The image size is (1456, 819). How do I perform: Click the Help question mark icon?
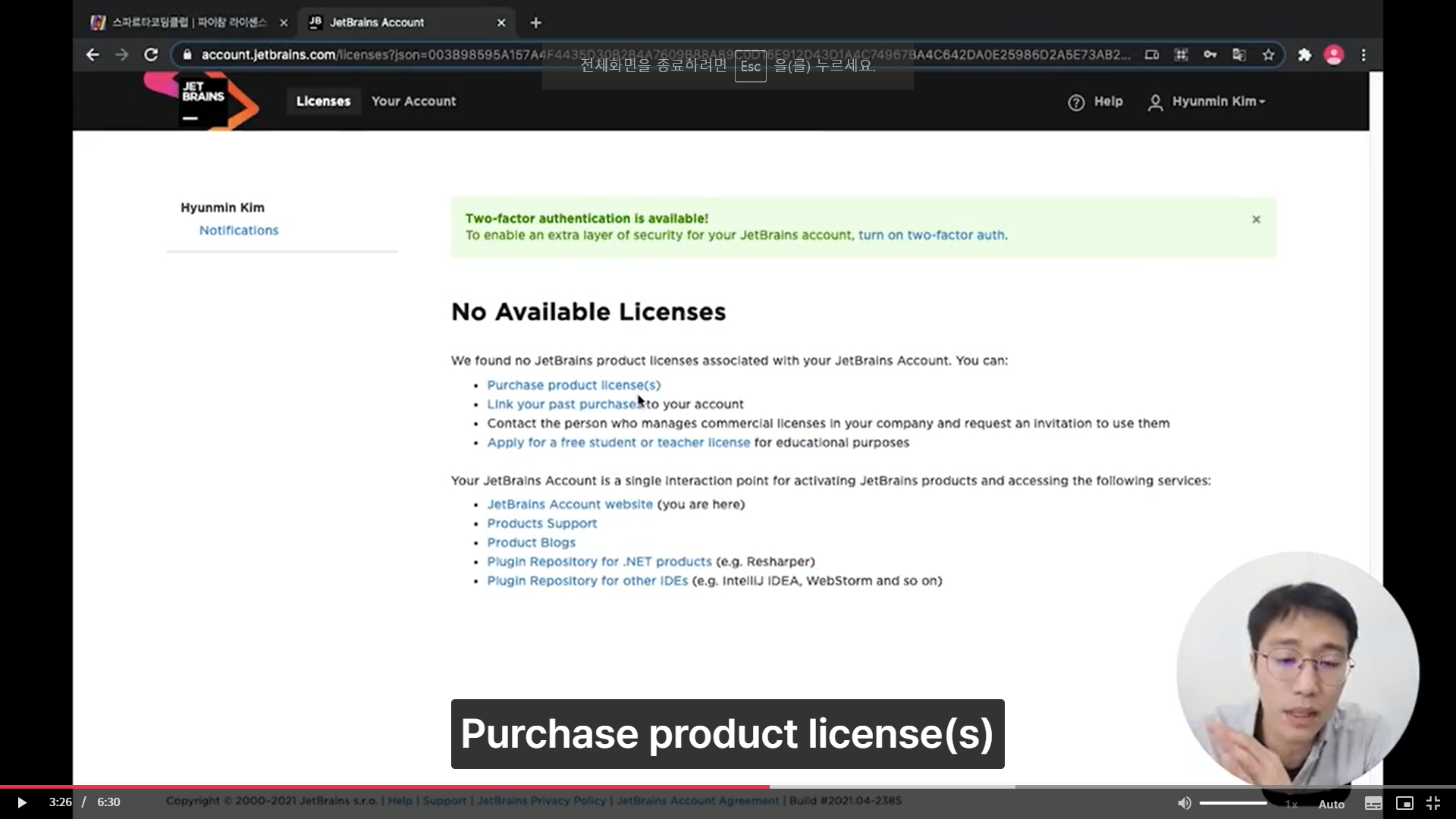coord(1076,102)
